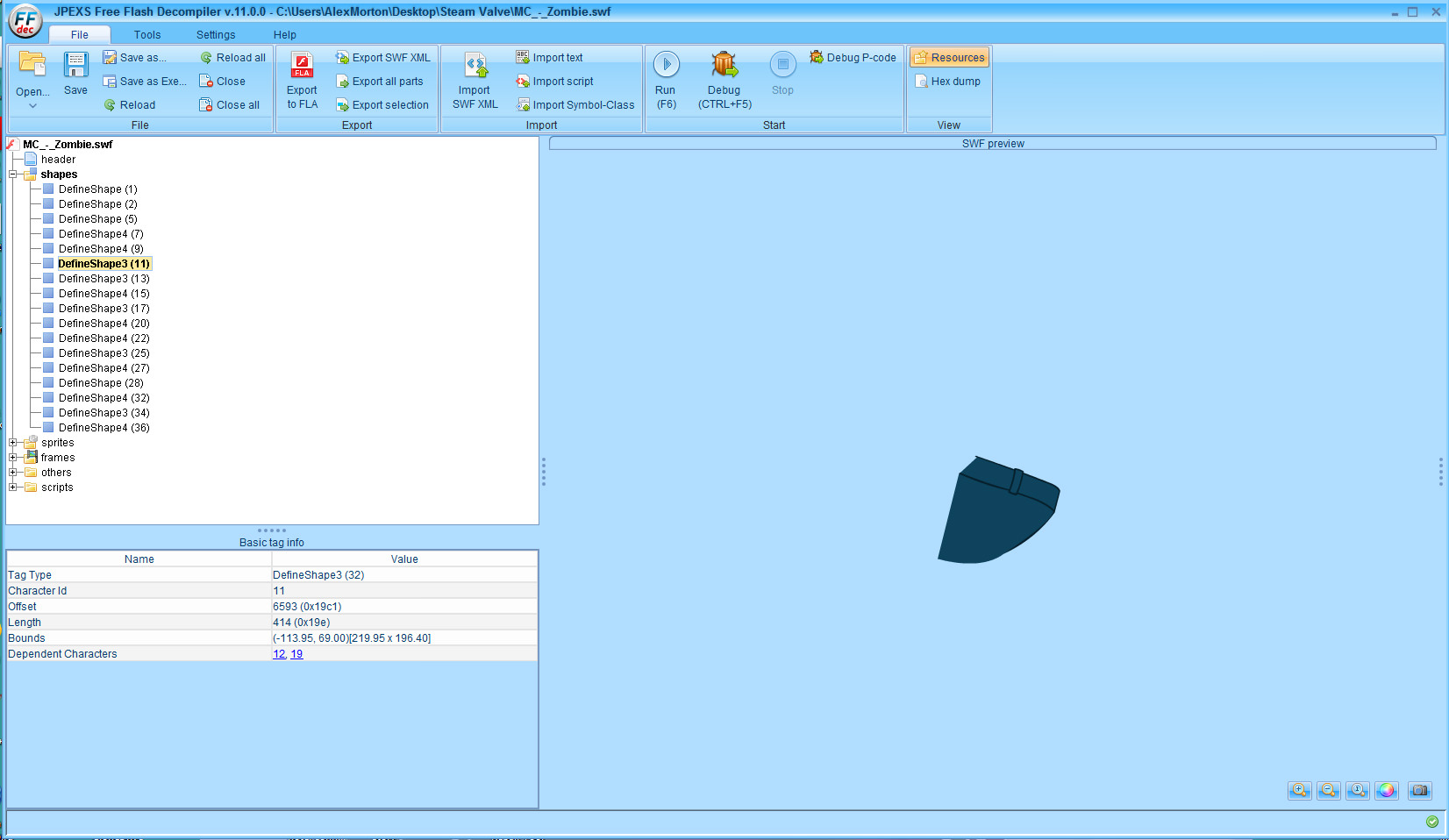Zoom in on the SWF preview
Screen dimensions: 1449x840
click(1299, 791)
